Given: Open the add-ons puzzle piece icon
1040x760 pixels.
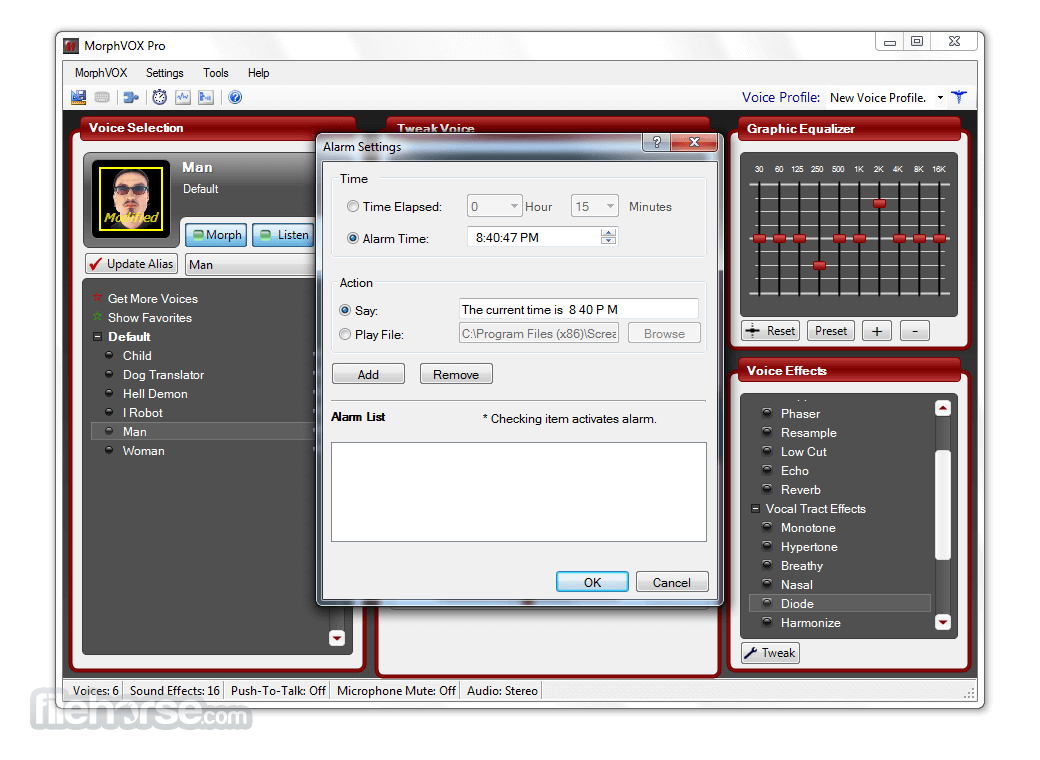Looking at the screenshot, I should [131, 97].
